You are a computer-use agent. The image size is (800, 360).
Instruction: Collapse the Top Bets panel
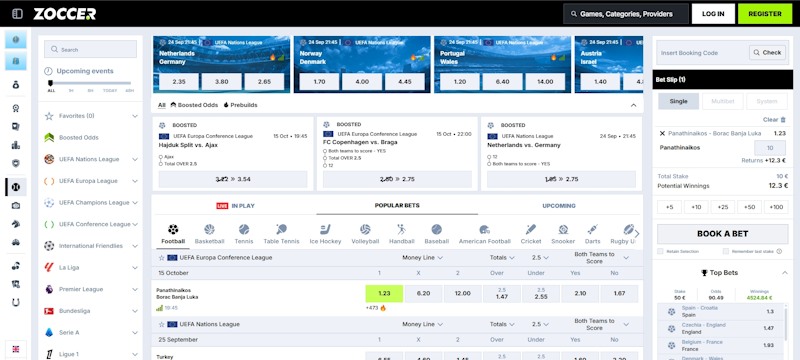coord(785,273)
